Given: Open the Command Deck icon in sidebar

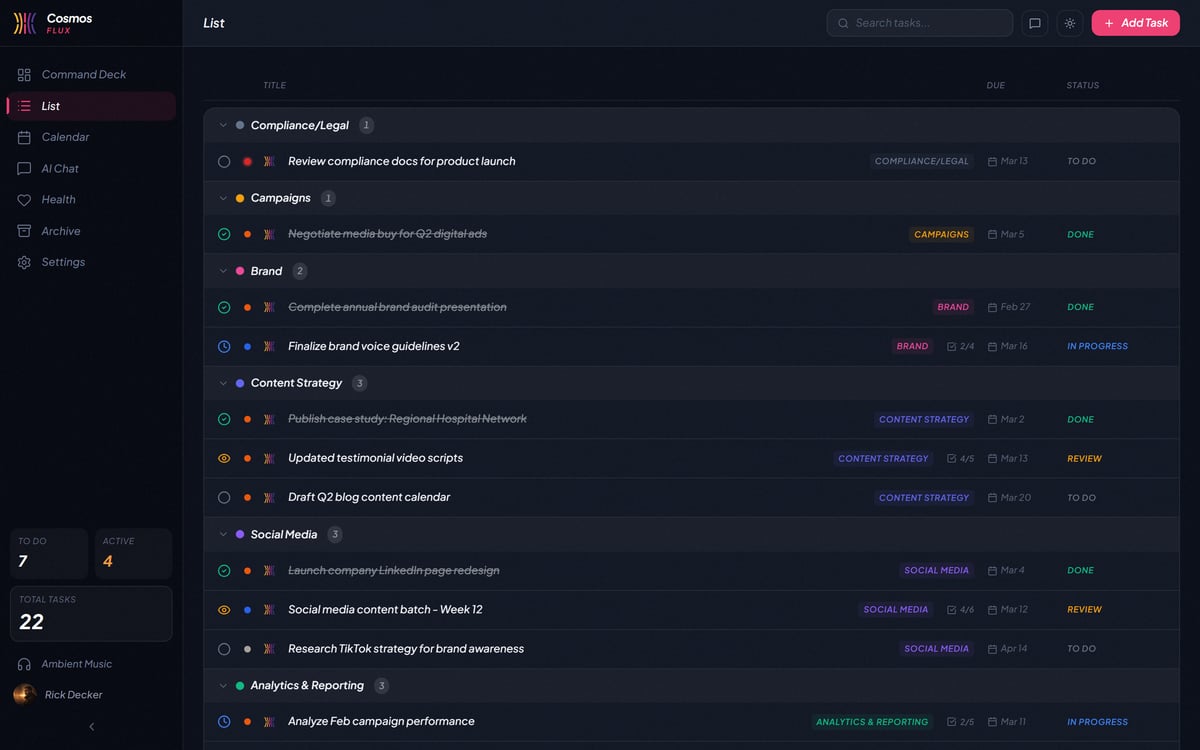Looking at the screenshot, I should coord(24,74).
